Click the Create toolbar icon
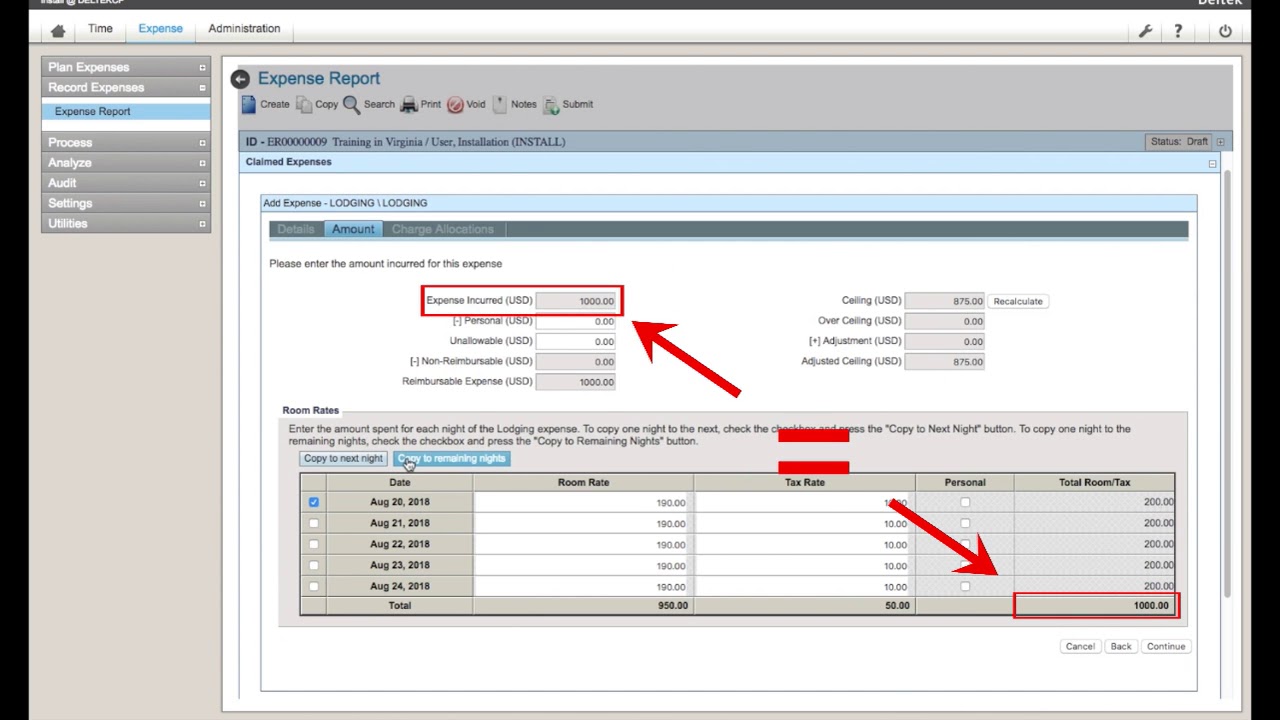Image resolution: width=1280 pixels, height=720 pixels. coord(249,104)
